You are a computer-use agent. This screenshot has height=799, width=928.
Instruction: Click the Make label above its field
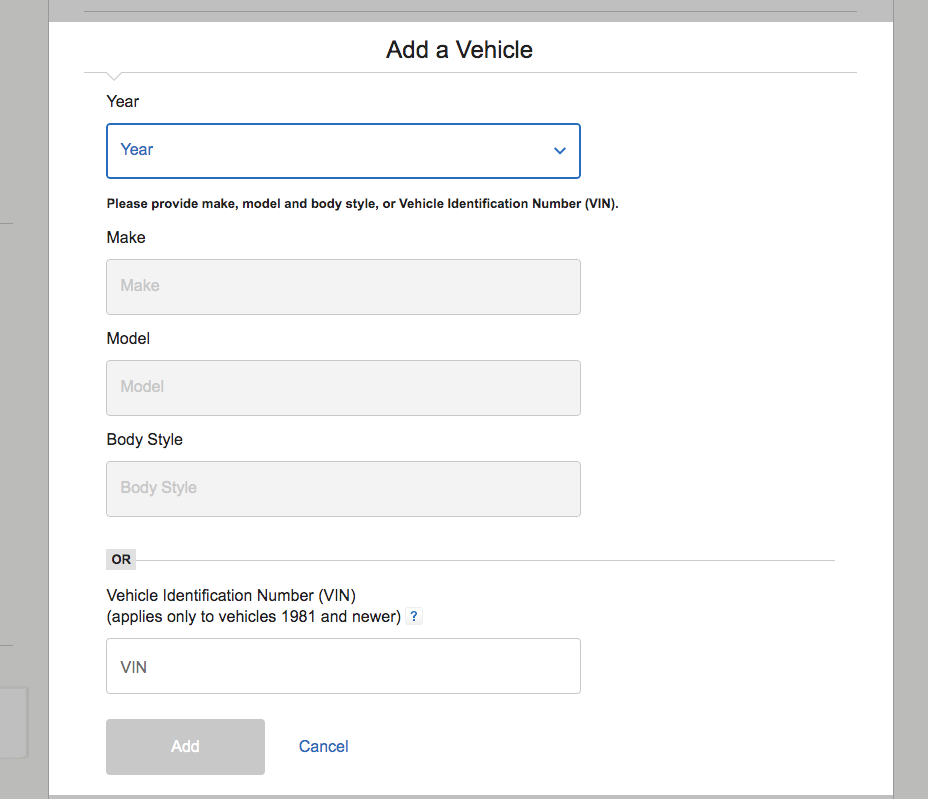(x=126, y=237)
